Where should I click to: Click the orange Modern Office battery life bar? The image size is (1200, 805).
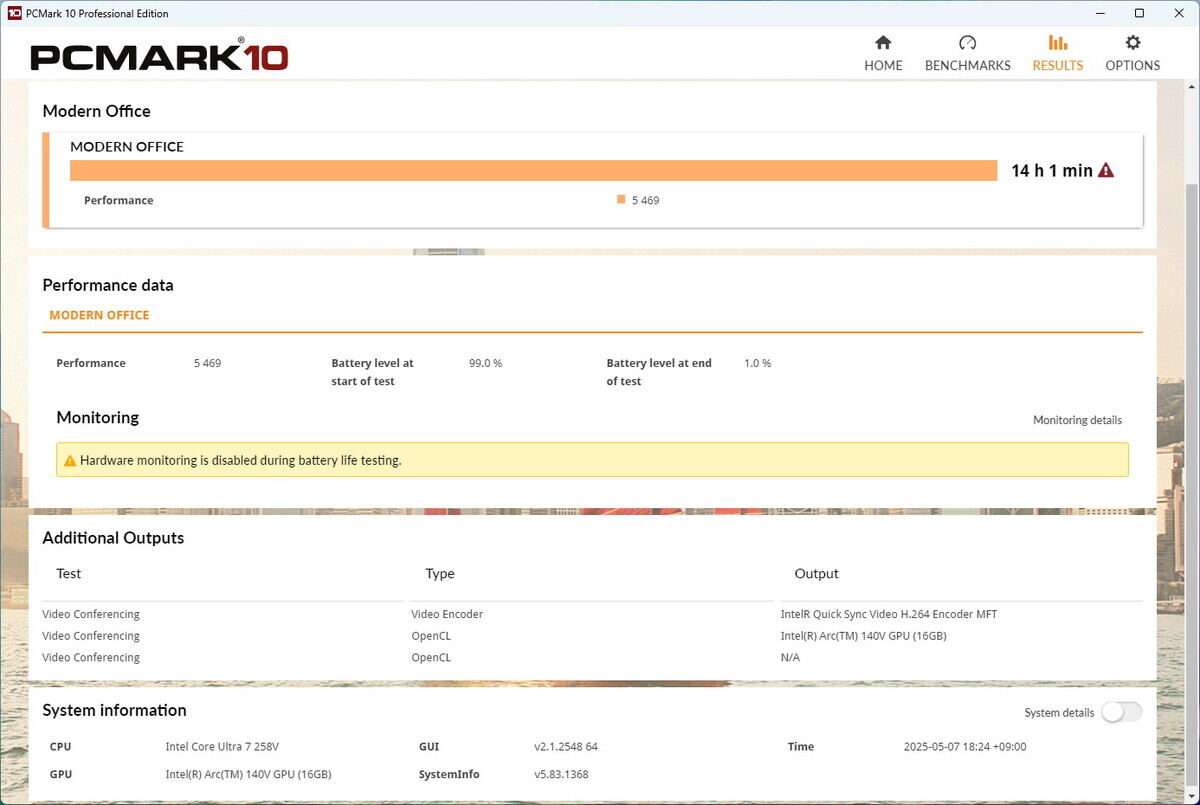click(x=534, y=170)
